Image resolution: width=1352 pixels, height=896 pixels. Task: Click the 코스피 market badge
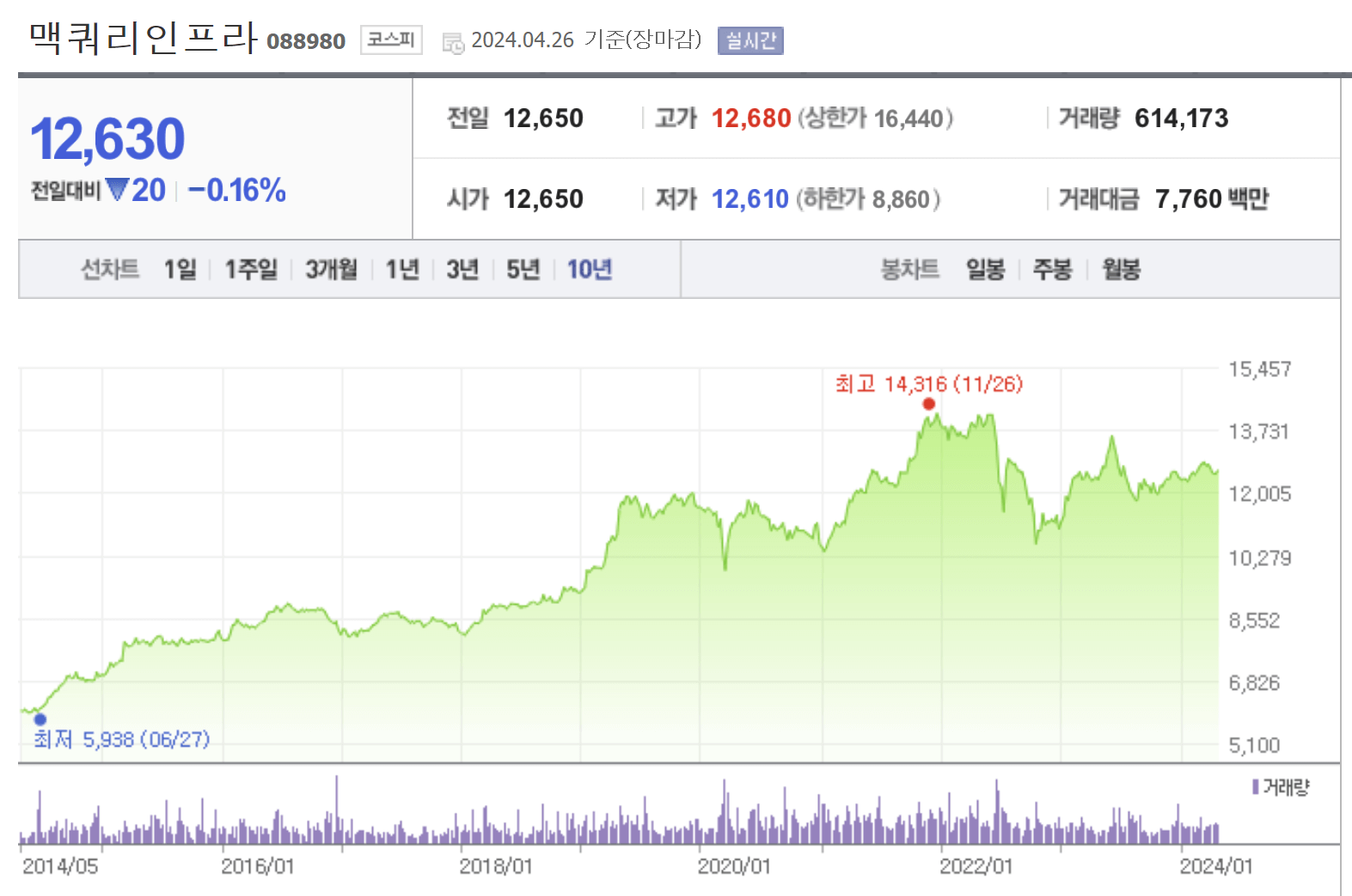(x=391, y=40)
